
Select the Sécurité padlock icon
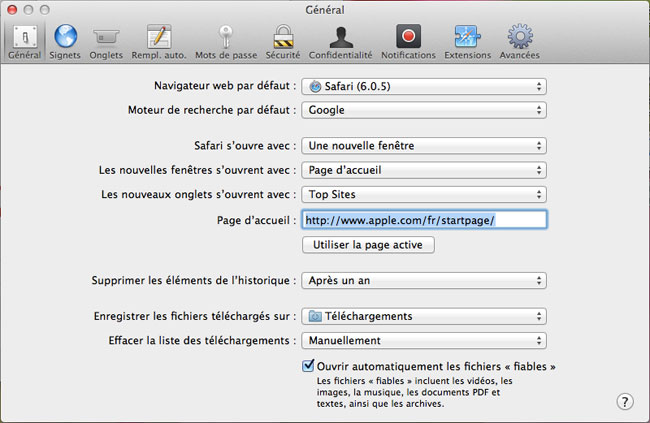(283, 42)
